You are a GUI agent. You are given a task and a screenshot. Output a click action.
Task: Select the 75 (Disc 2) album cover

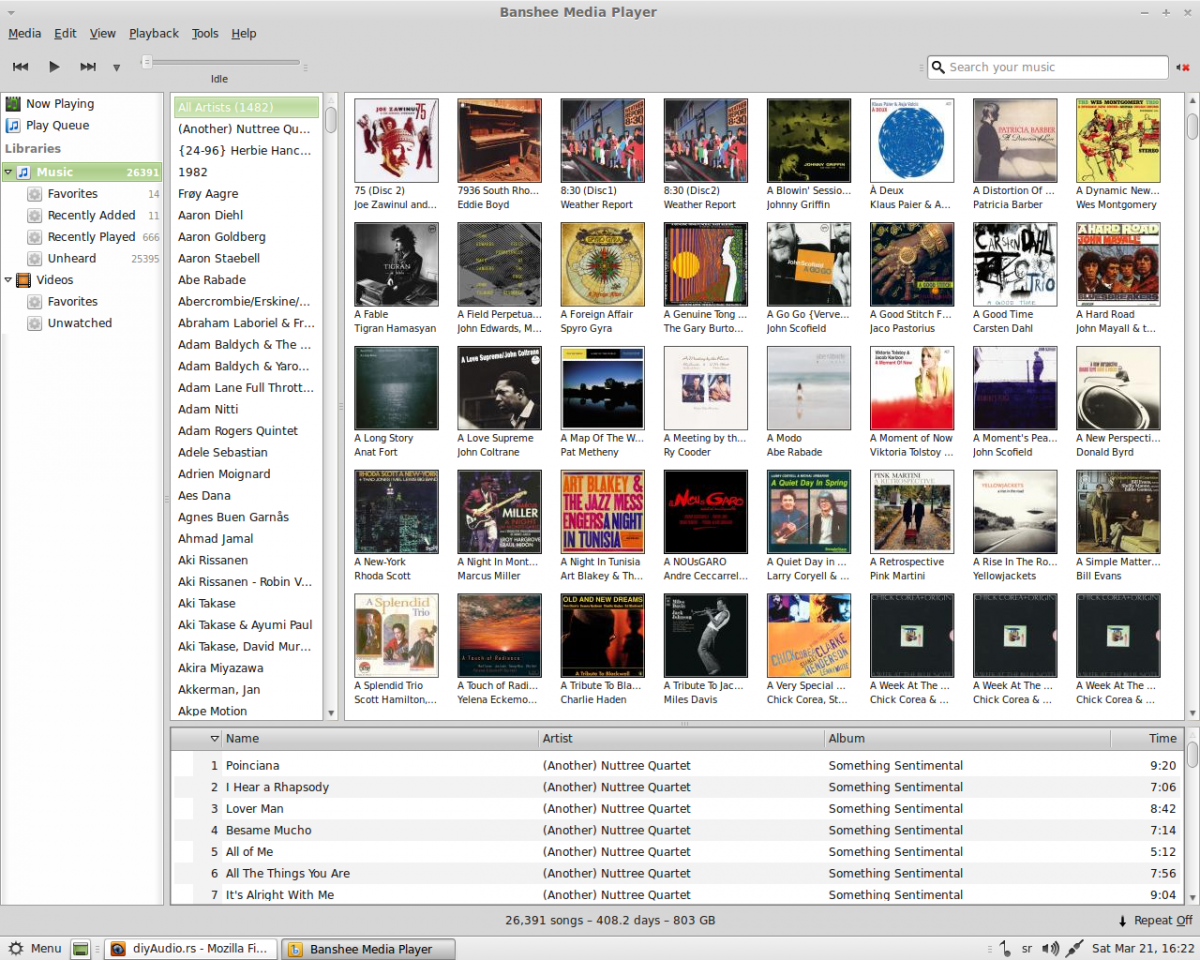pos(396,140)
